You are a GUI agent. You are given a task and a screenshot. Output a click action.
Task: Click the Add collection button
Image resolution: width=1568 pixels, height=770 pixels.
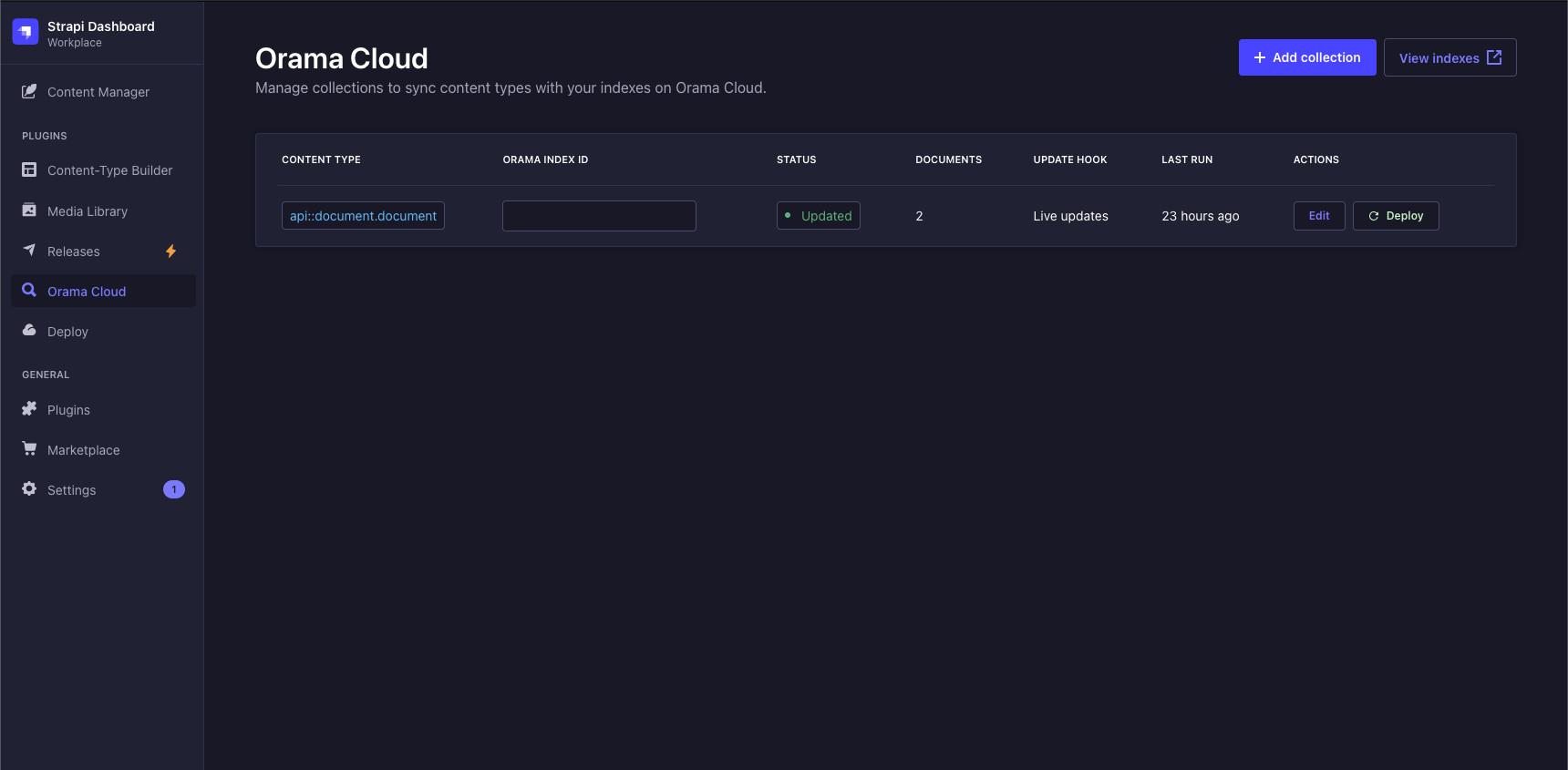click(1307, 57)
